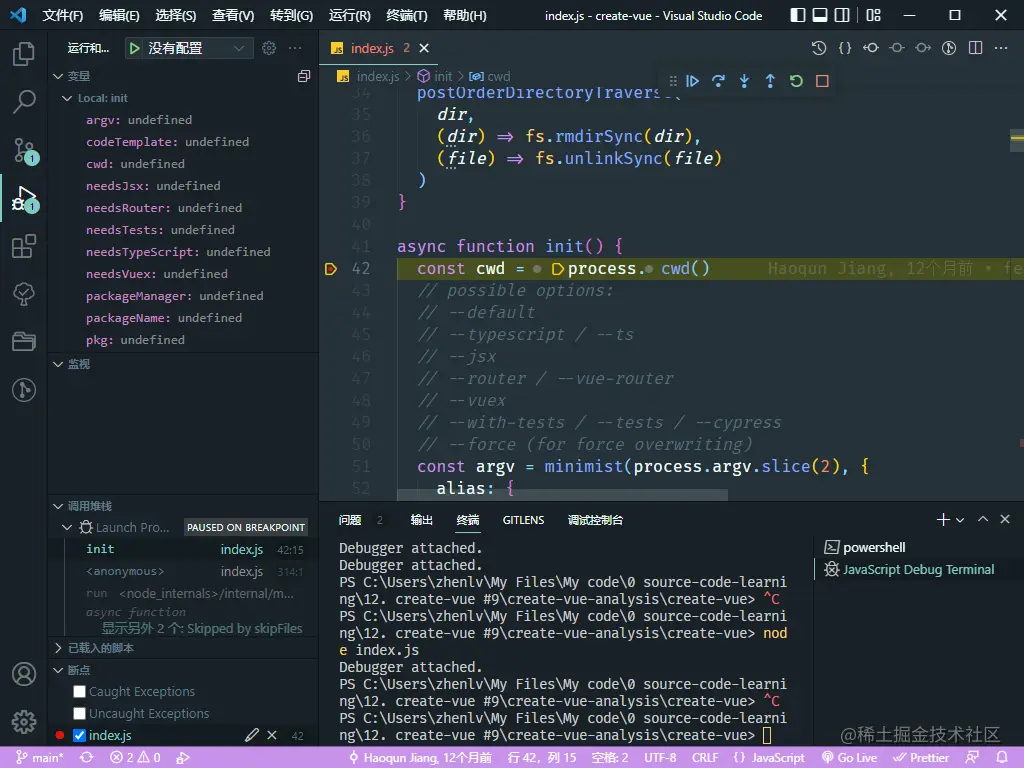Switch to the 问题 problems panel tab

pos(350,520)
